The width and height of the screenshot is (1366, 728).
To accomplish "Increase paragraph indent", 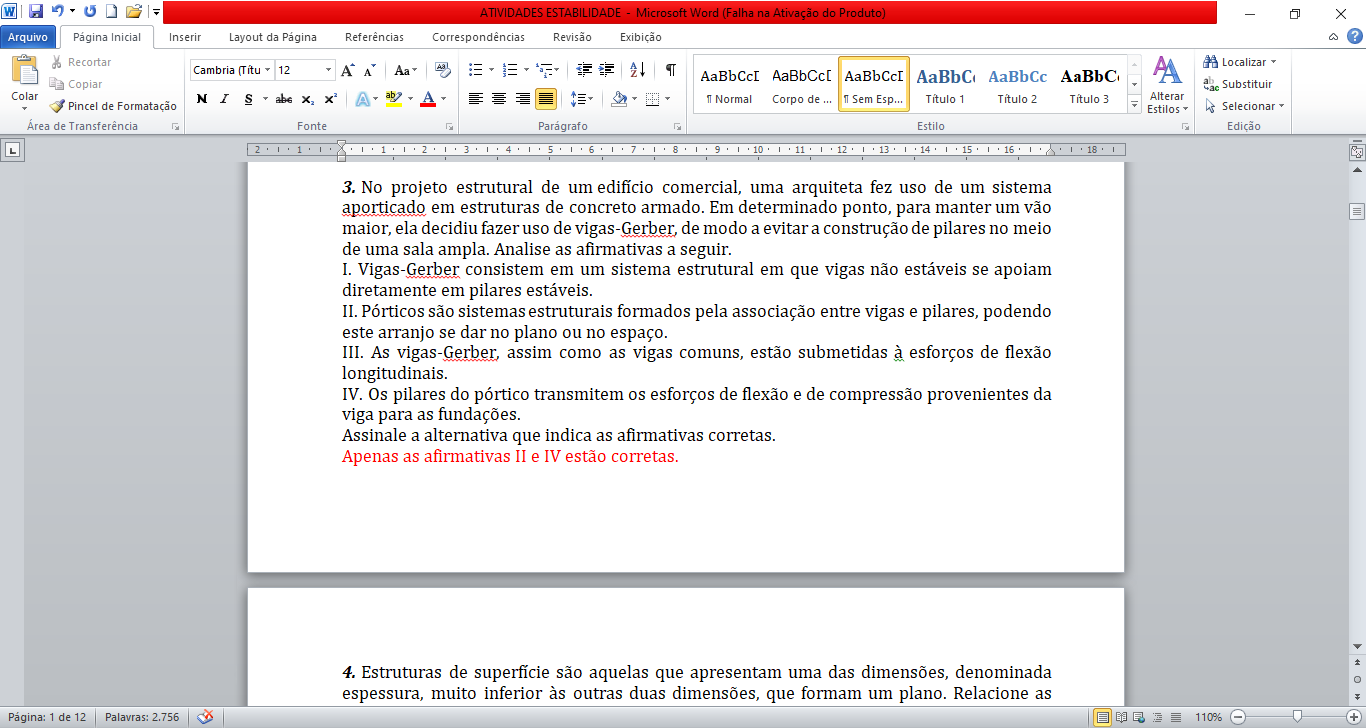I will click(606, 70).
